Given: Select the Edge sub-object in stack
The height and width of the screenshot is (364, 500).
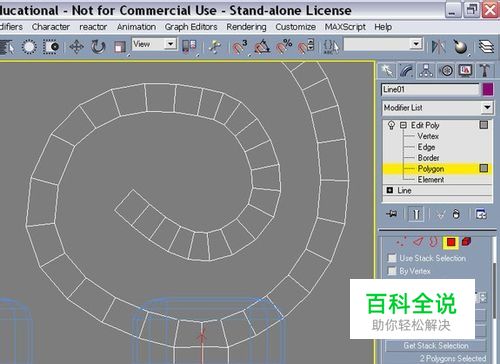Looking at the screenshot, I should click(426, 147).
